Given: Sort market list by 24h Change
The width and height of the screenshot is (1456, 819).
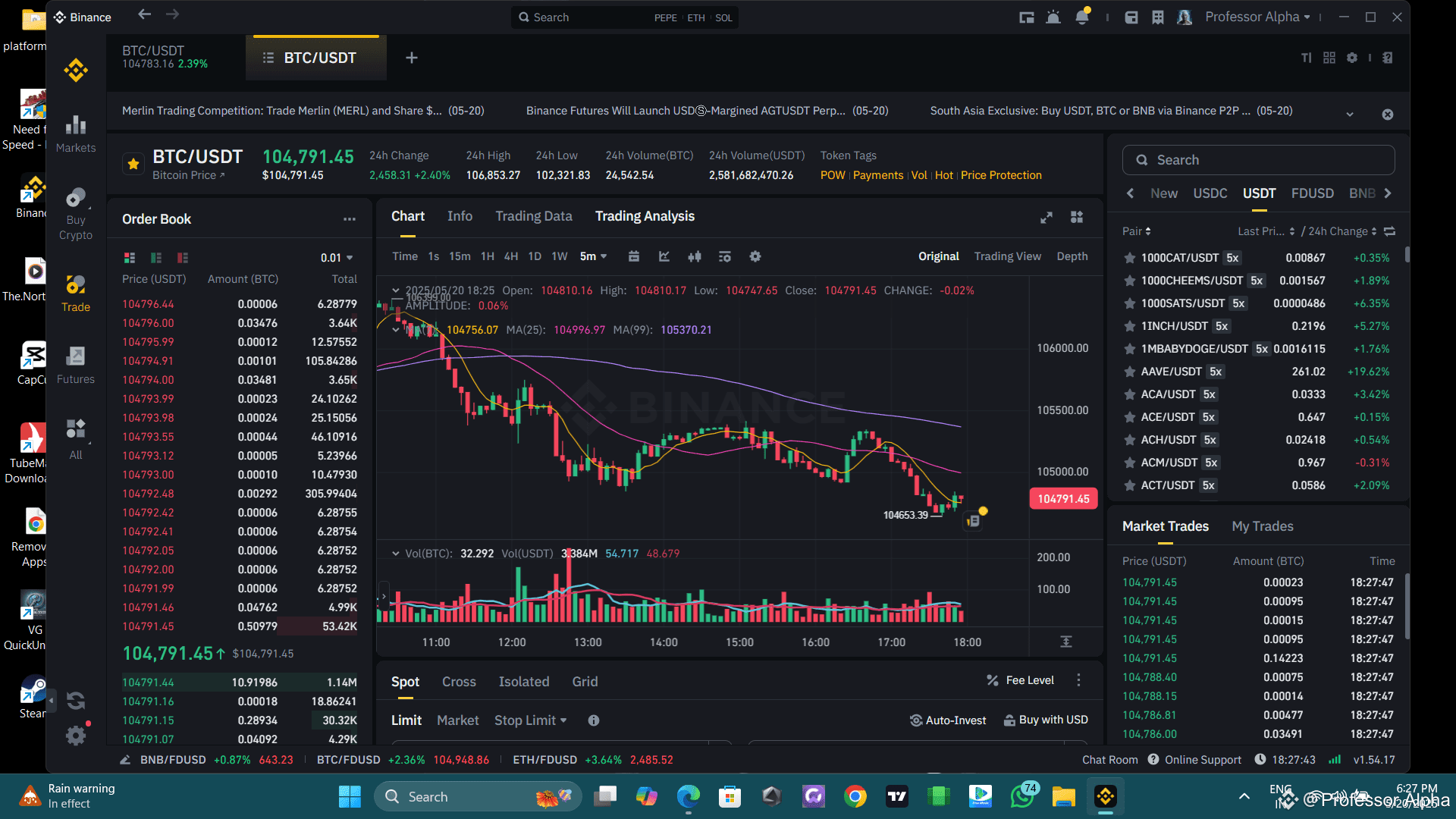Looking at the screenshot, I should point(1342,231).
